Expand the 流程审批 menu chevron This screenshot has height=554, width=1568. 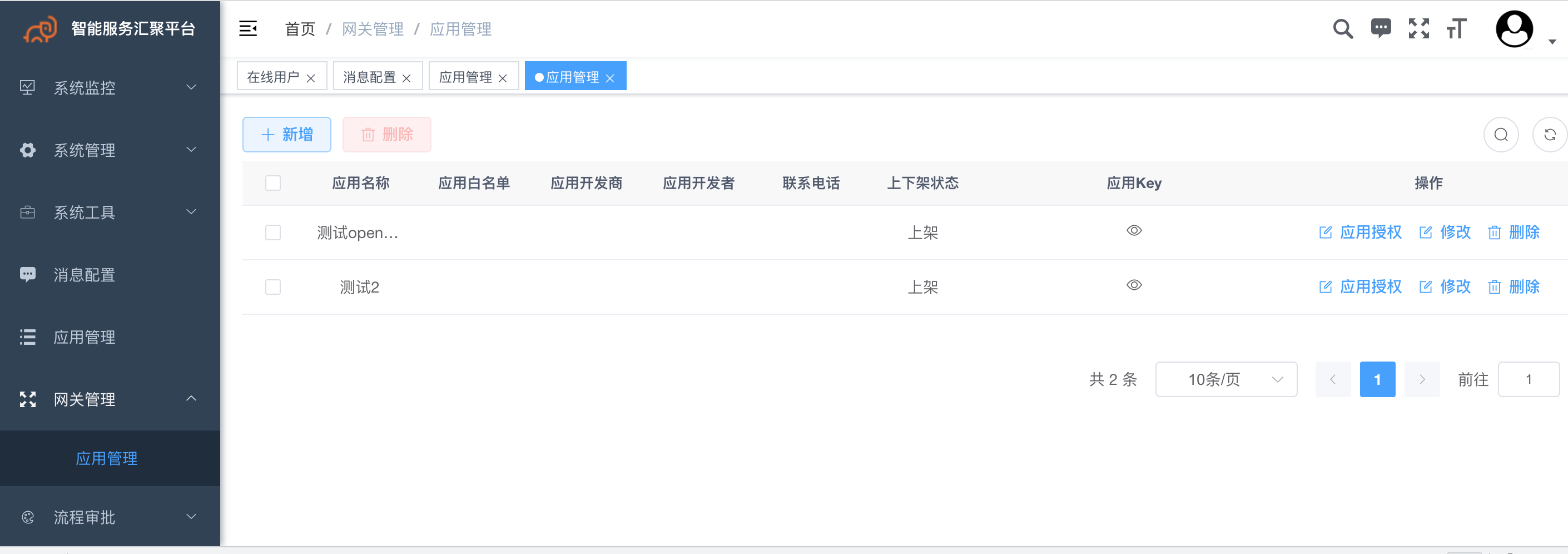(191, 517)
